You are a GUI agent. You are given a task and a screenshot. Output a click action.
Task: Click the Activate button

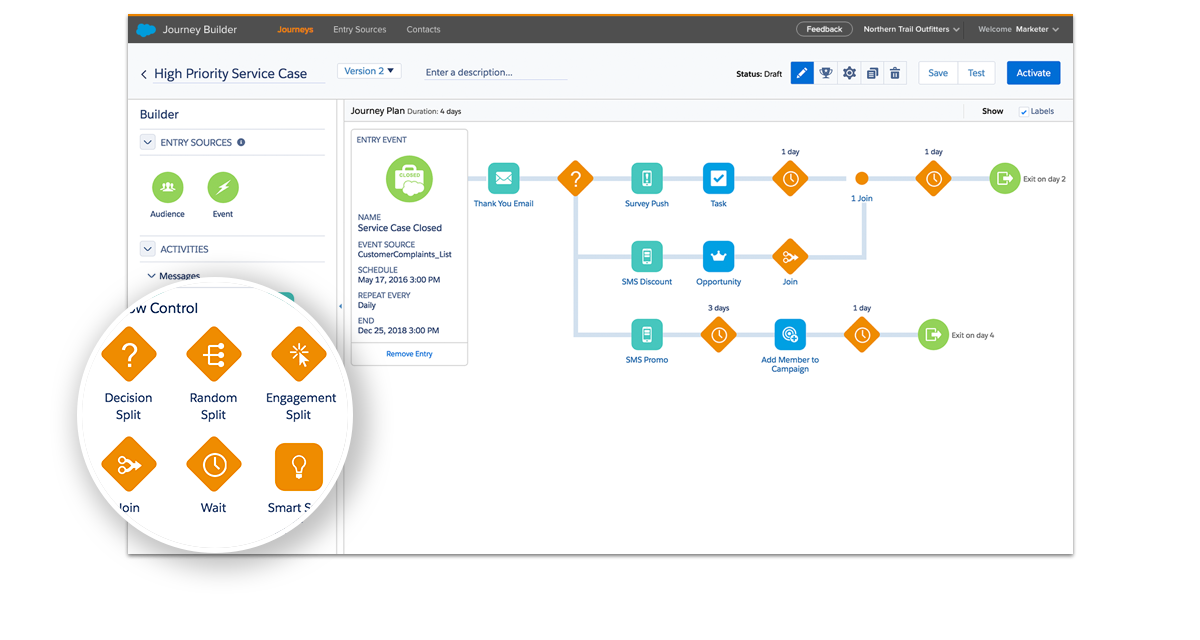pyautogui.click(x=1033, y=73)
